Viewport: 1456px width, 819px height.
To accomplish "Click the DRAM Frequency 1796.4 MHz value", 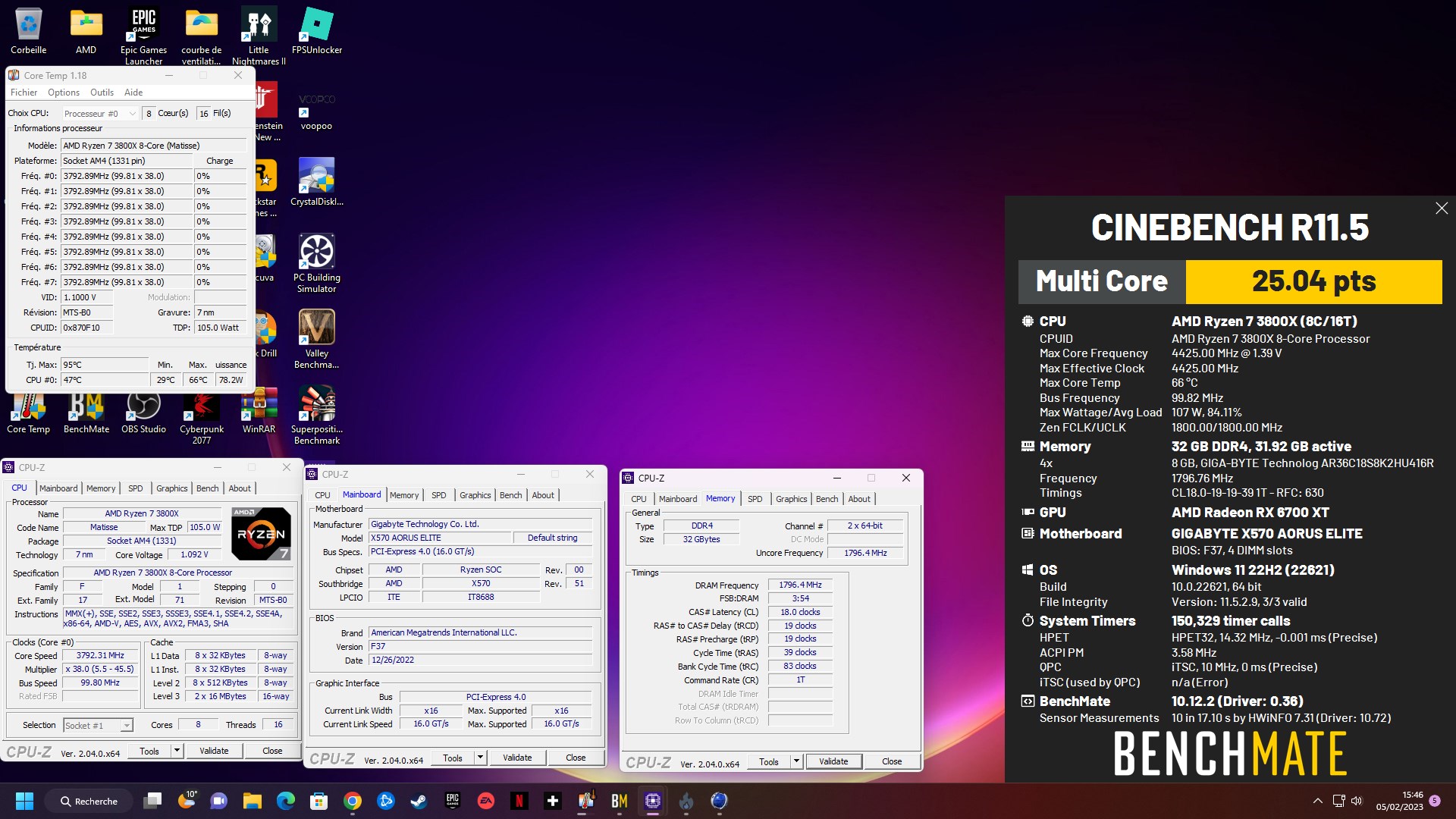I will tap(800, 585).
